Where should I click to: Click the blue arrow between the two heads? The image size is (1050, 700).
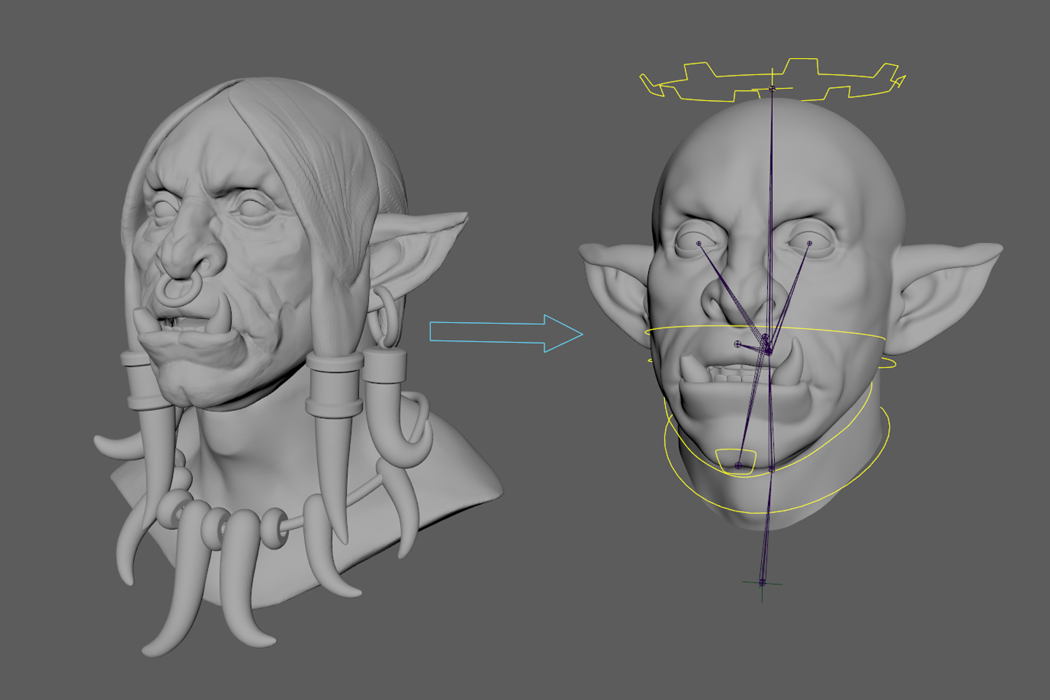(505, 333)
